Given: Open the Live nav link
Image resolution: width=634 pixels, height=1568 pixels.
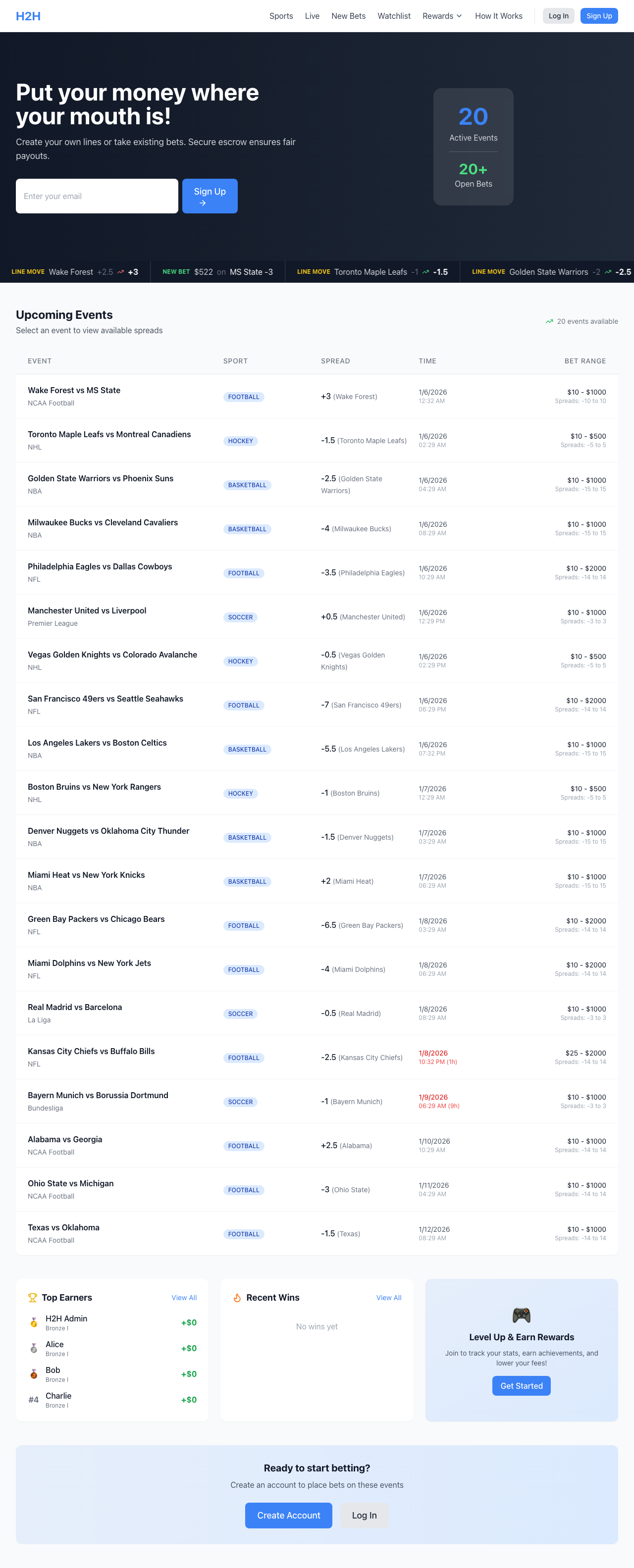Looking at the screenshot, I should pyautogui.click(x=312, y=16).
